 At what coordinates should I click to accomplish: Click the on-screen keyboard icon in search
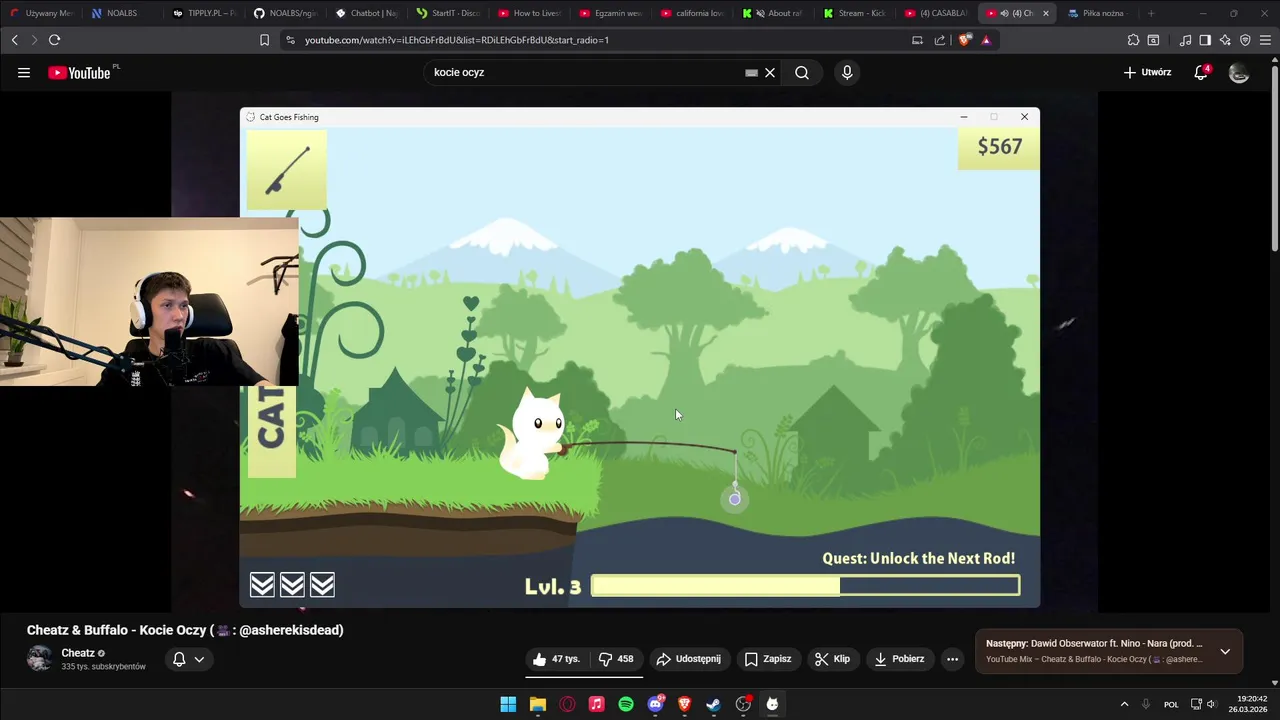pyautogui.click(x=751, y=72)
